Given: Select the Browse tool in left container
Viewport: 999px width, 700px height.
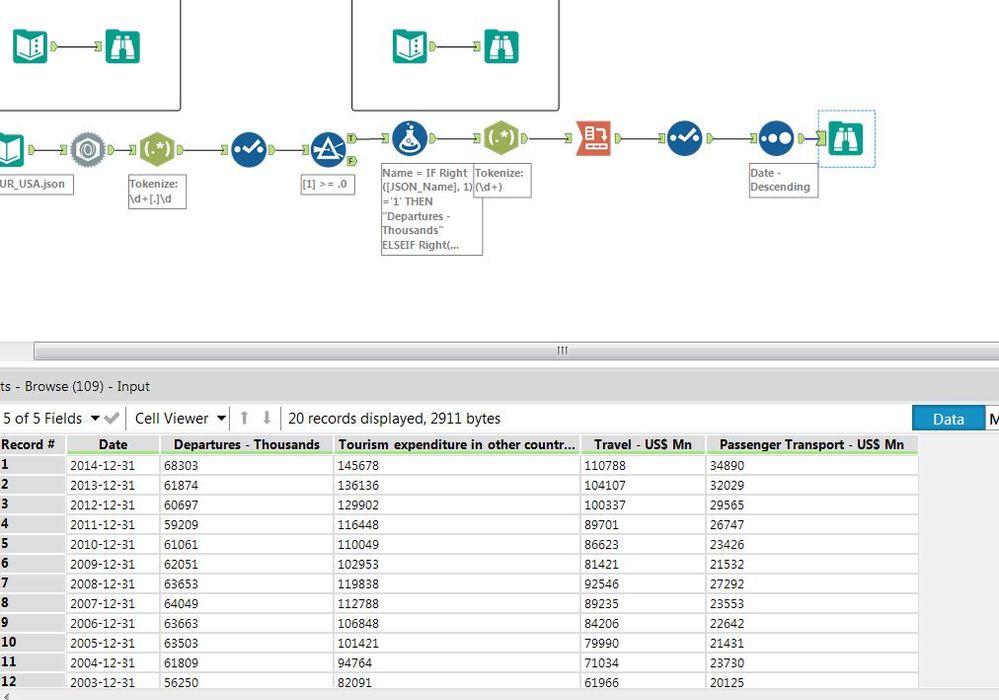Looking at the screenshot, I should pyautogui.click(x=122, y=46).
